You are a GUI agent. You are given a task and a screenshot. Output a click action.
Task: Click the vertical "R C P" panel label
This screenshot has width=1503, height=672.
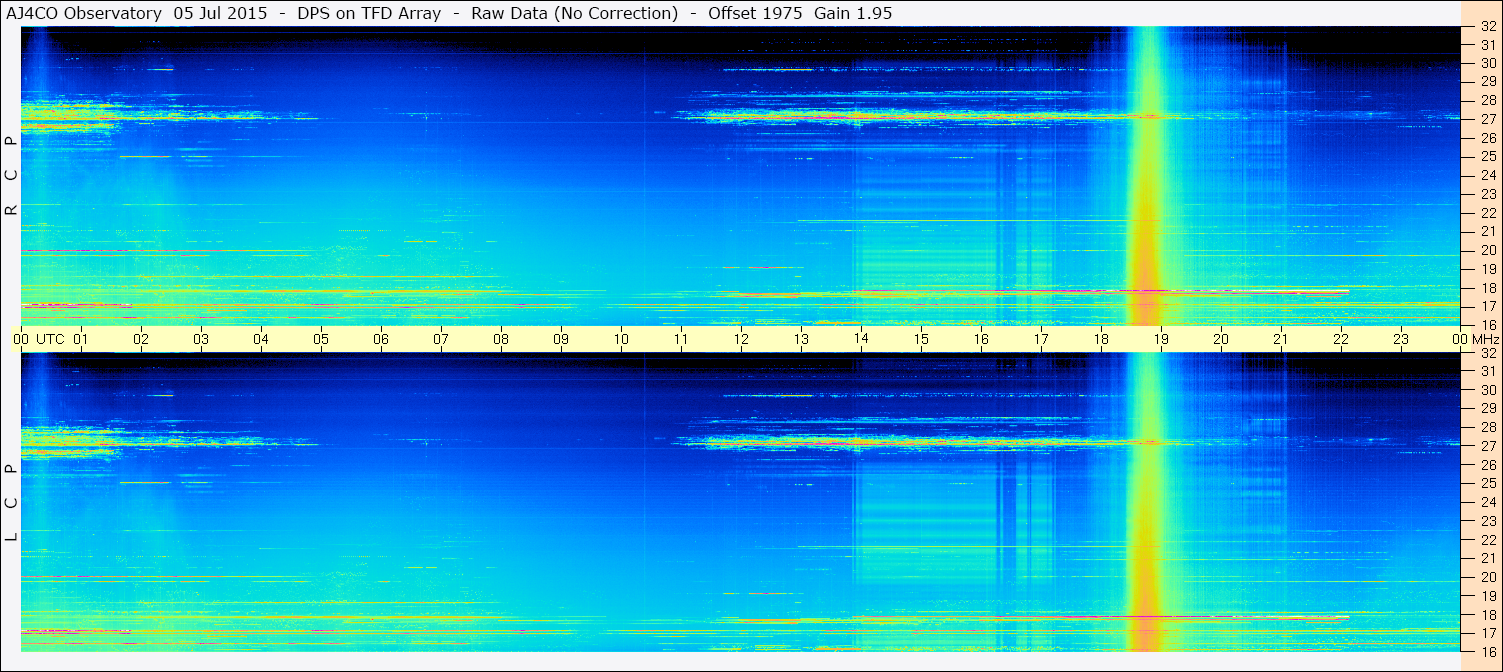tap(11, 176)
